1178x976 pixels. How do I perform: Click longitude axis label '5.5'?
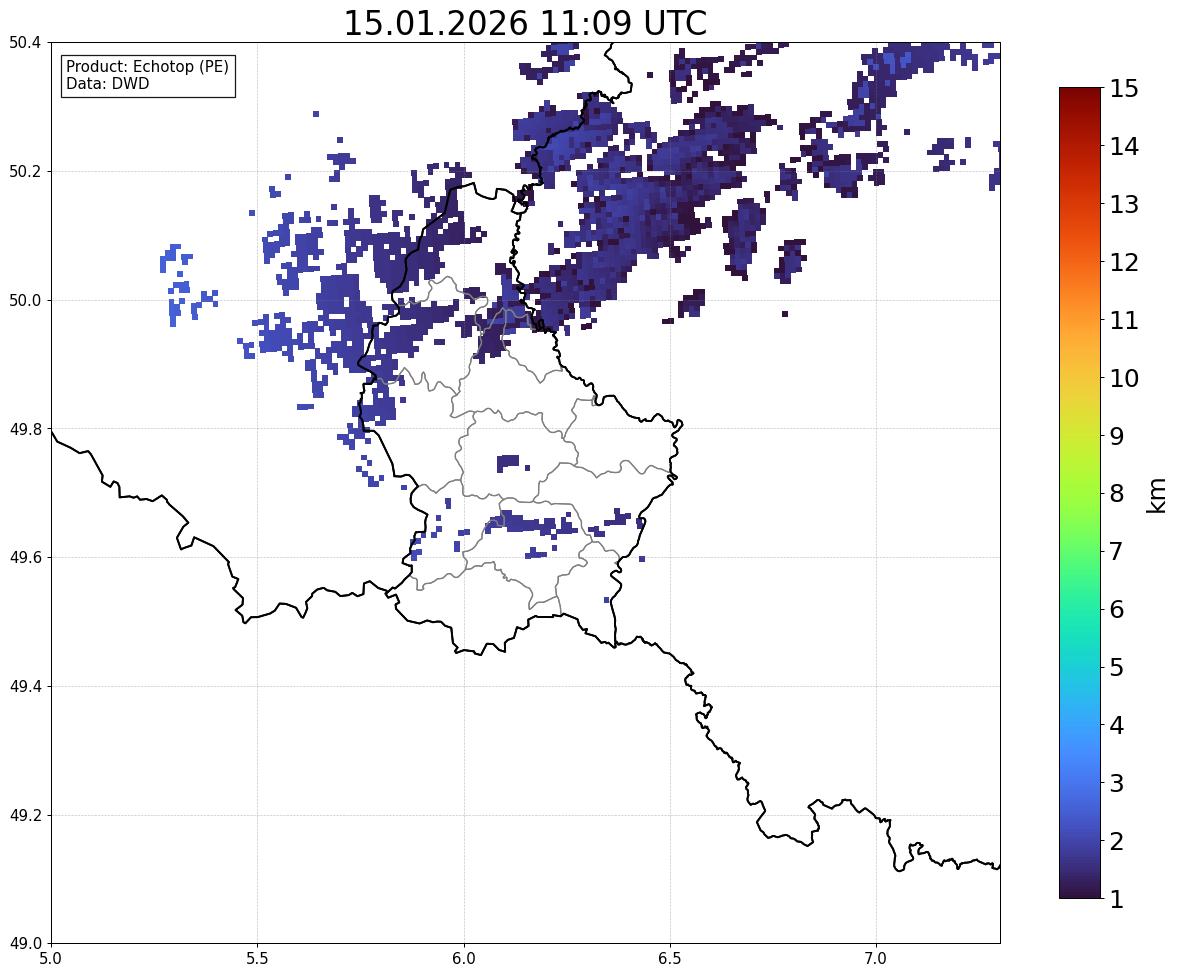[x=257, y=959]
